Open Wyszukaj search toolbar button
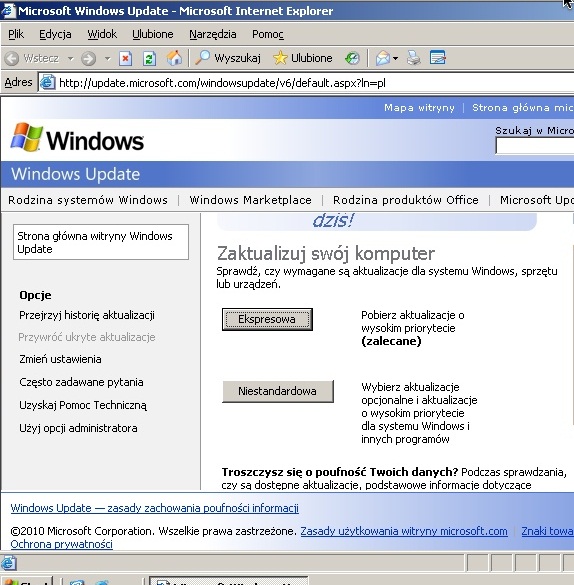This screenshot has height=585, width=574. point(228,58)
